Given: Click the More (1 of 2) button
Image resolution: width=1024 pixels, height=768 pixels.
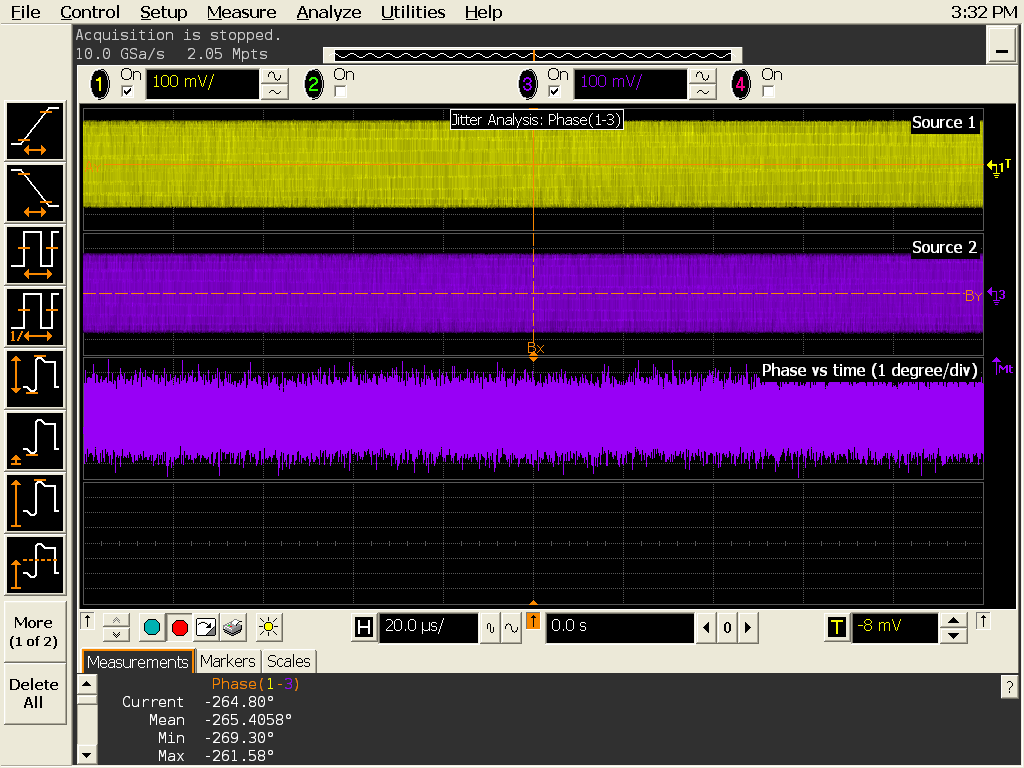Looking at the screenshot, I should (x=34, y=631).
